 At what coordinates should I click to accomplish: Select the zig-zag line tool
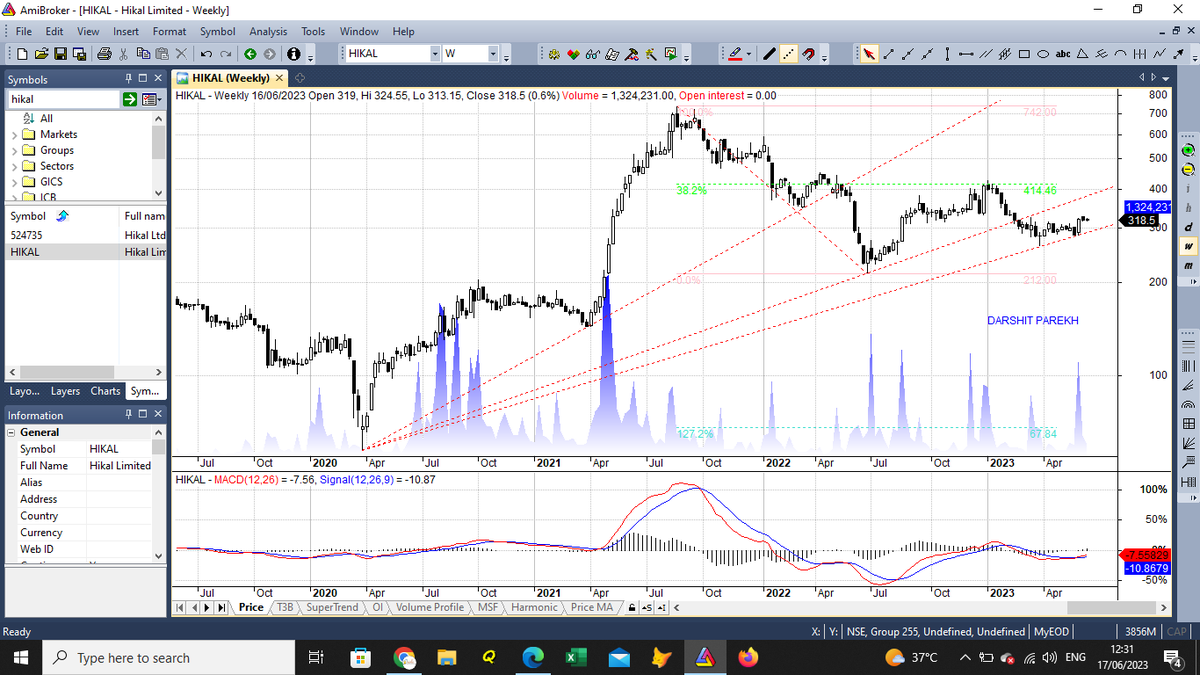(1159, 54)
